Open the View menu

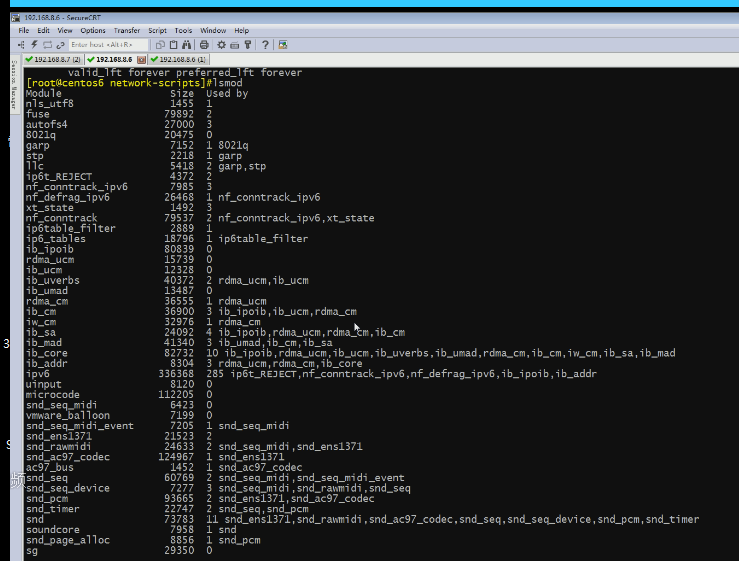(x=65, y=31)
